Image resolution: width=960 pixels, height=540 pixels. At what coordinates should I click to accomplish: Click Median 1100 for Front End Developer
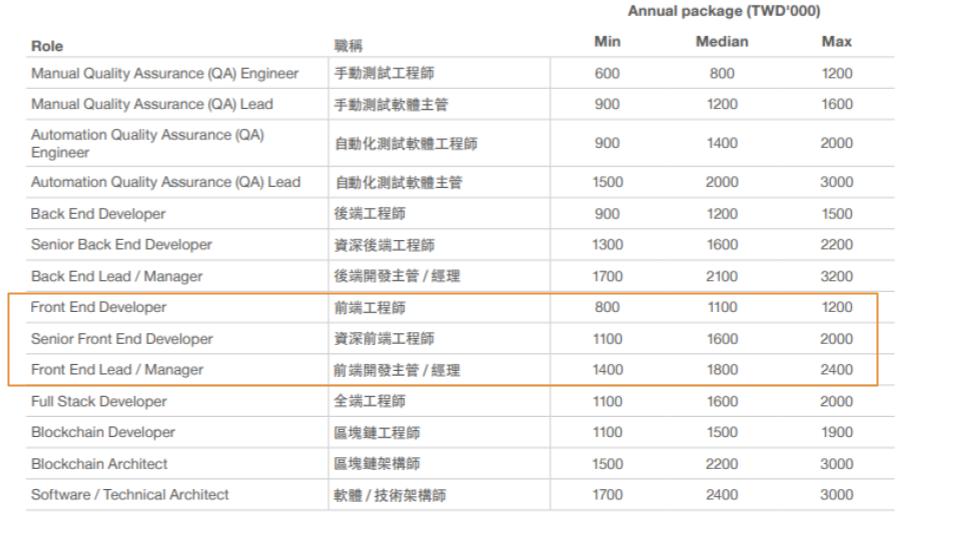(x=722, y=307)
